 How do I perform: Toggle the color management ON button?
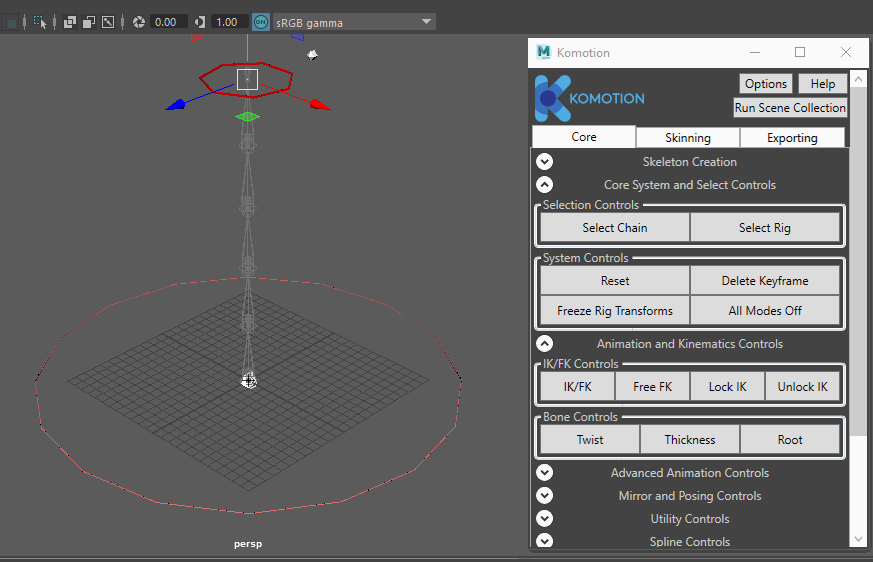pyautogui.click(x=261, y=22)
